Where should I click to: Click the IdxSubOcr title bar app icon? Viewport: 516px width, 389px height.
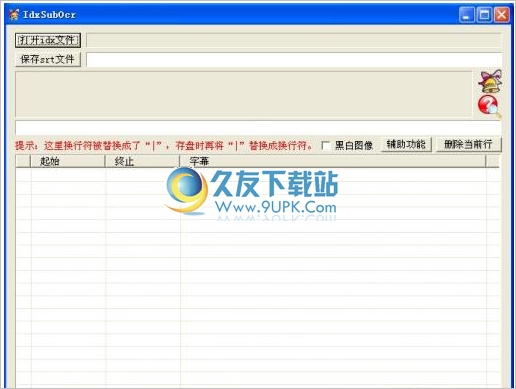[x=14, y=15]
